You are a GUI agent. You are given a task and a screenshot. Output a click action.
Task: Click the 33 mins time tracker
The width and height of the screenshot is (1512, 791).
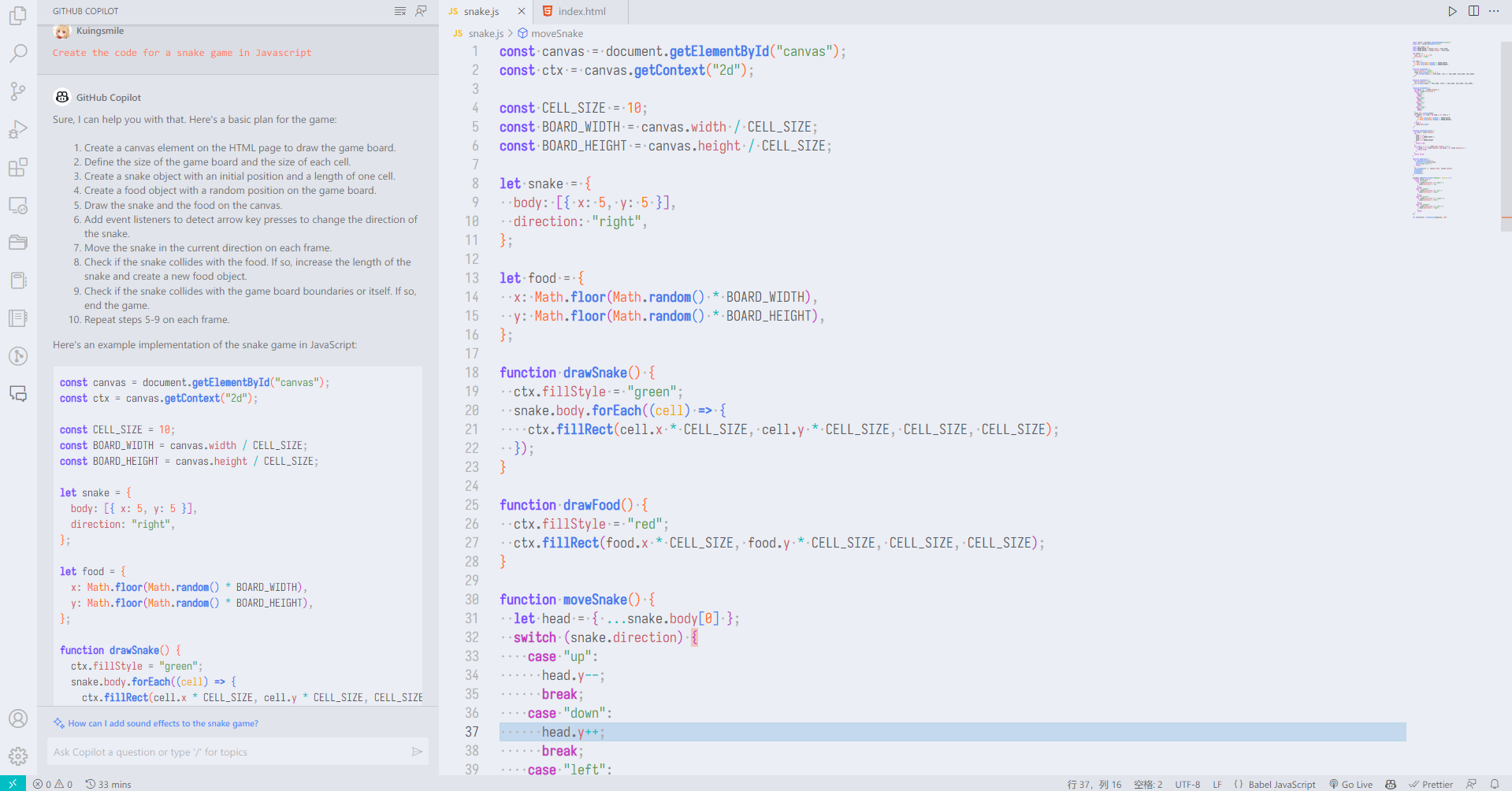coord(109,784)
